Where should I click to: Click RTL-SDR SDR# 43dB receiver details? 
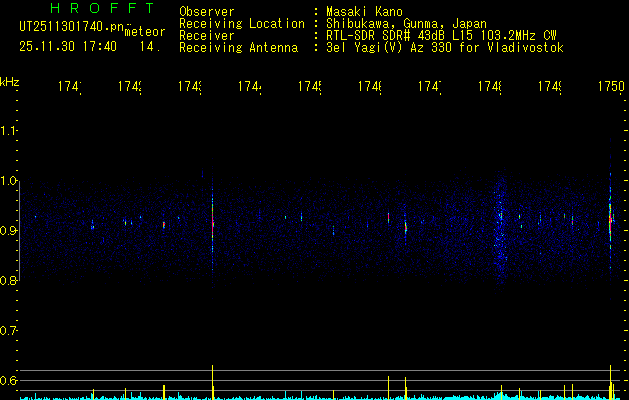tap(441, 36)
